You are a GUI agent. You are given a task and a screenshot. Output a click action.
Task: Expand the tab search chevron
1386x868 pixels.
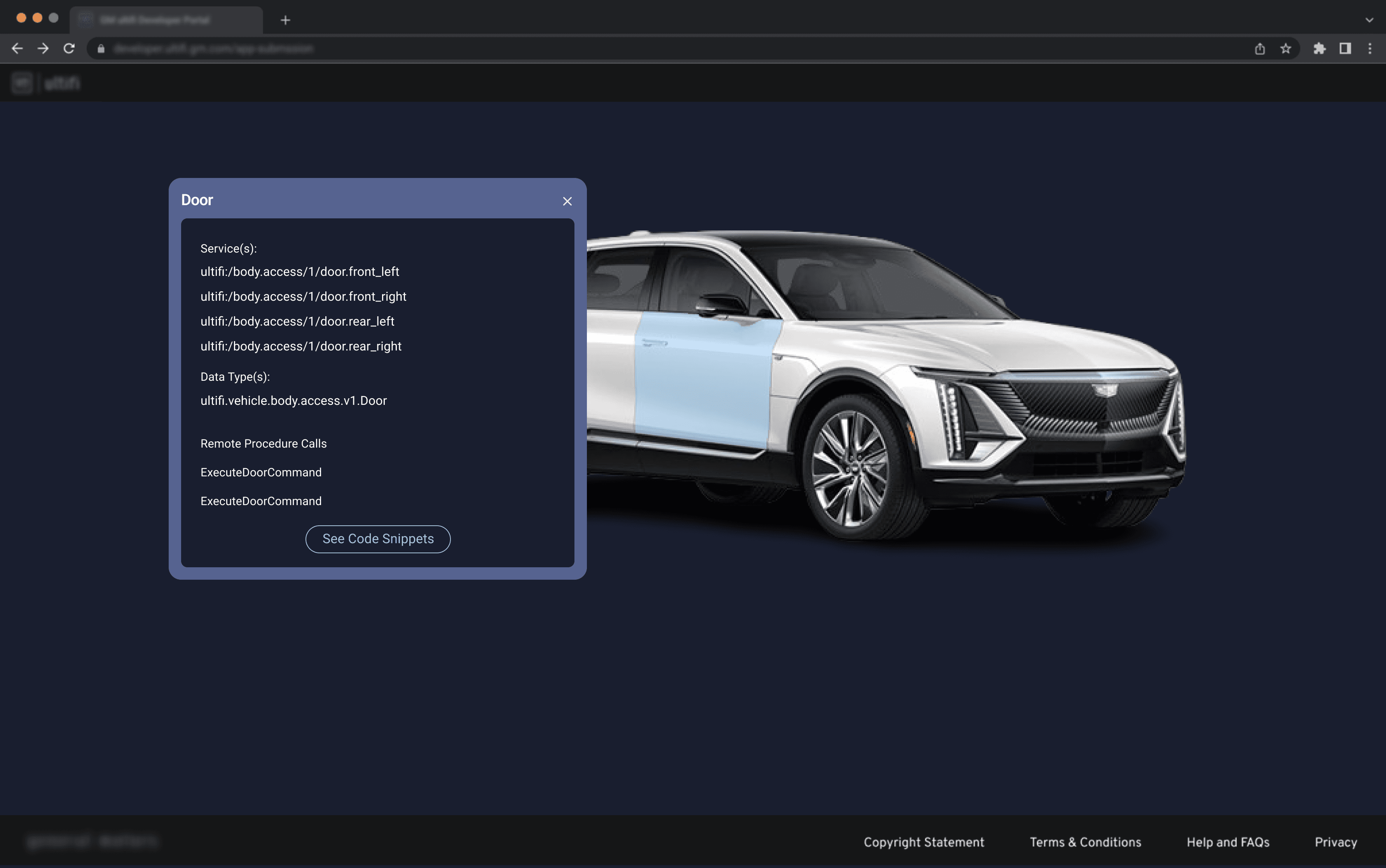(x=1369, y=20)
